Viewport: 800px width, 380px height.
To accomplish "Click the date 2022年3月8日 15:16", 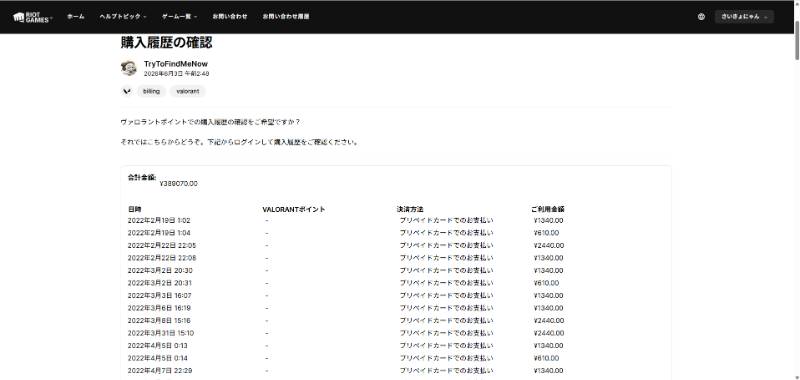I will click(159, 320).
